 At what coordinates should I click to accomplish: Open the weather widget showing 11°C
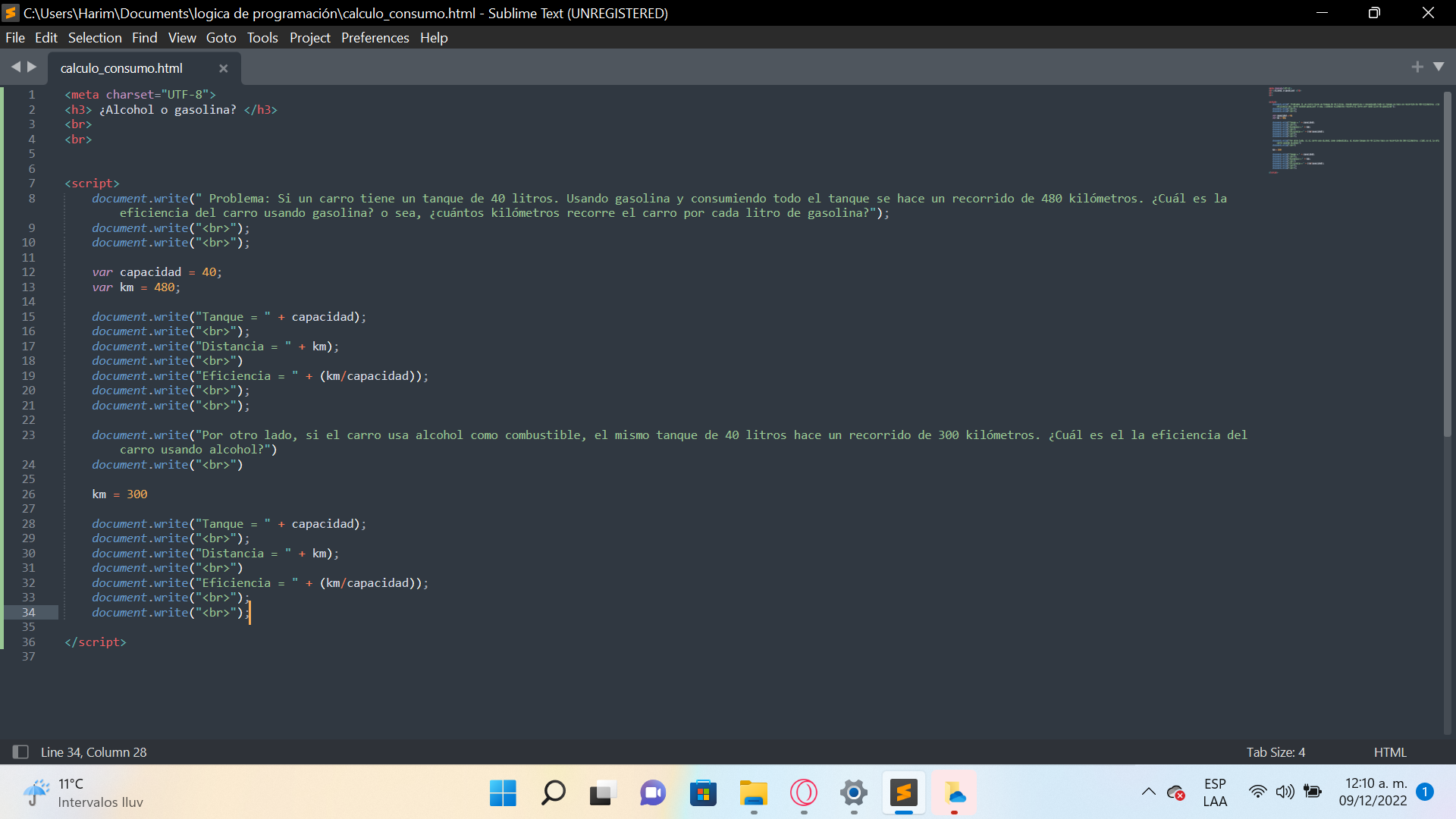click(82, 793)
